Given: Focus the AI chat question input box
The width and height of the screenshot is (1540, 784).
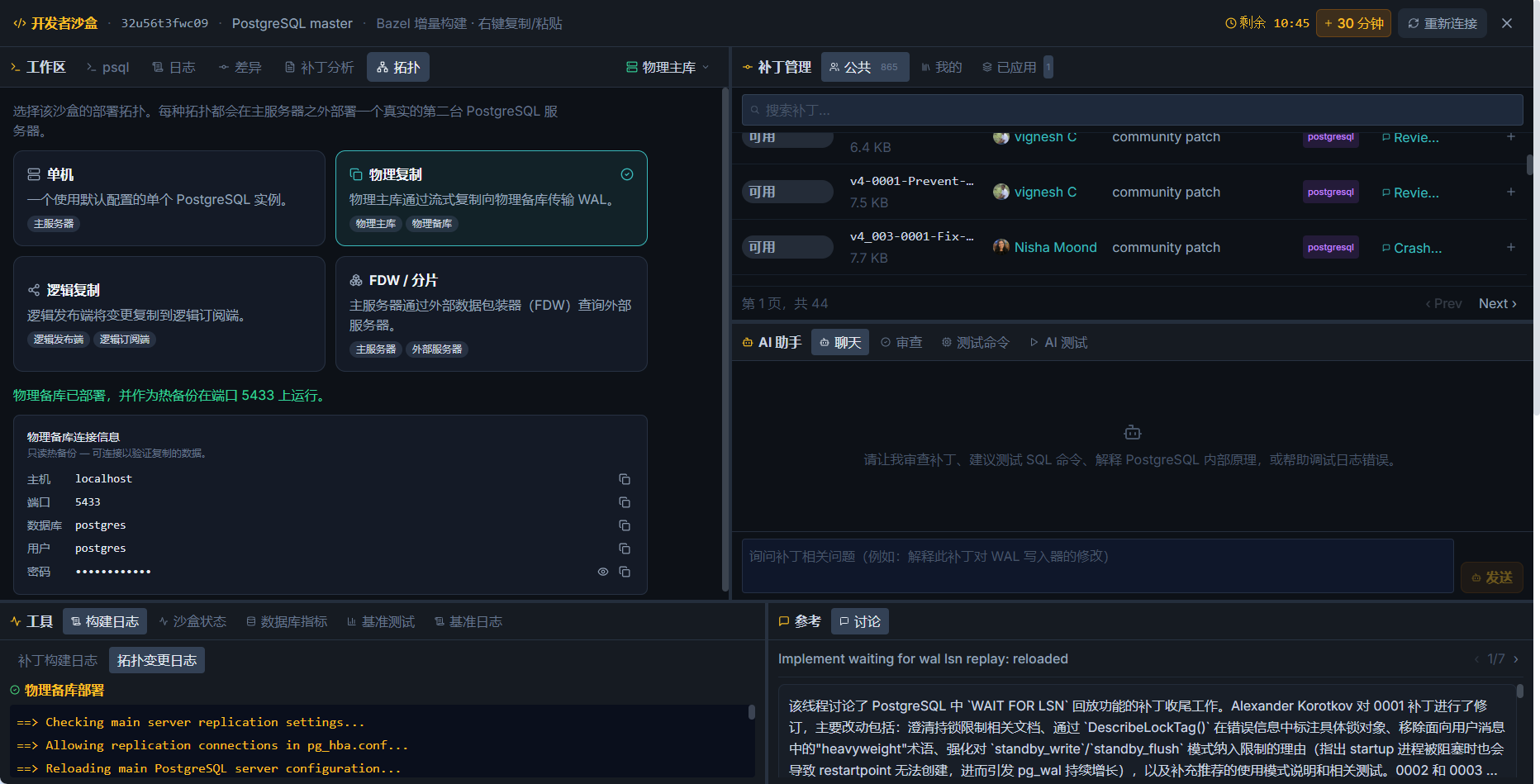Looking at the screenshot, I should tap(1097, 566).
